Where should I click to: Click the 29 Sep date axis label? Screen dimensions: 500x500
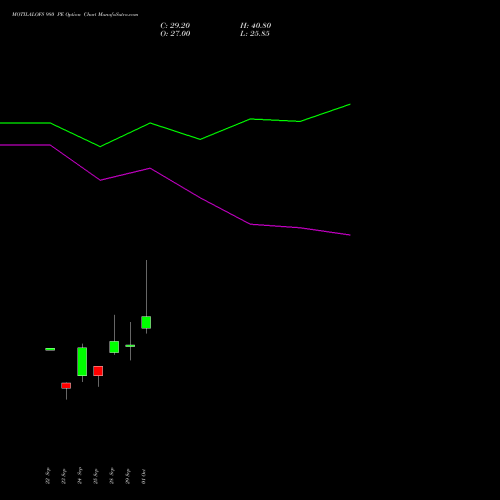pyautogui.click(x=128, y=476)
